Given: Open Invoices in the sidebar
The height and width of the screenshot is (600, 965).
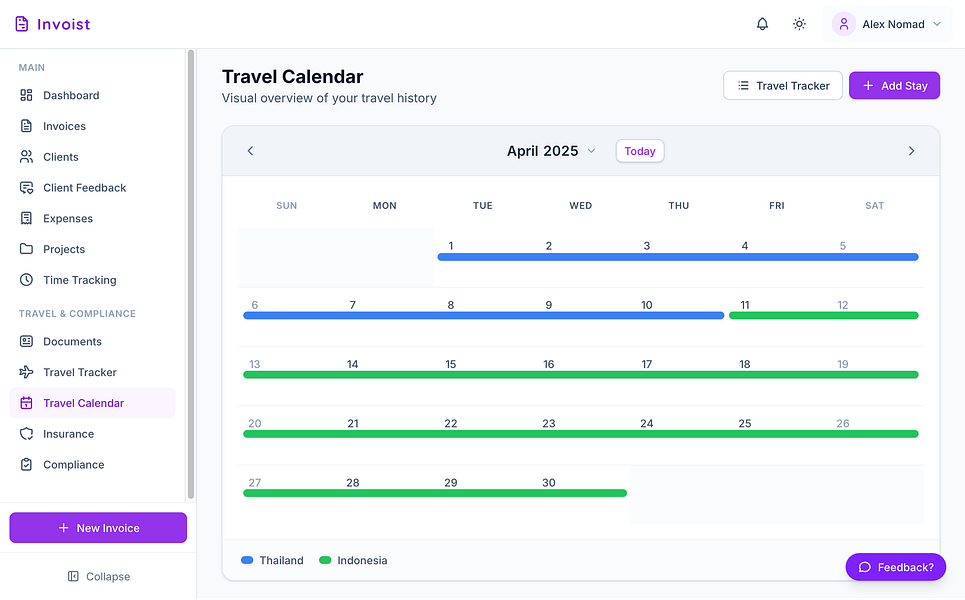Looking at the screenshot, I should pyautogui.click(x=64, y=127).
